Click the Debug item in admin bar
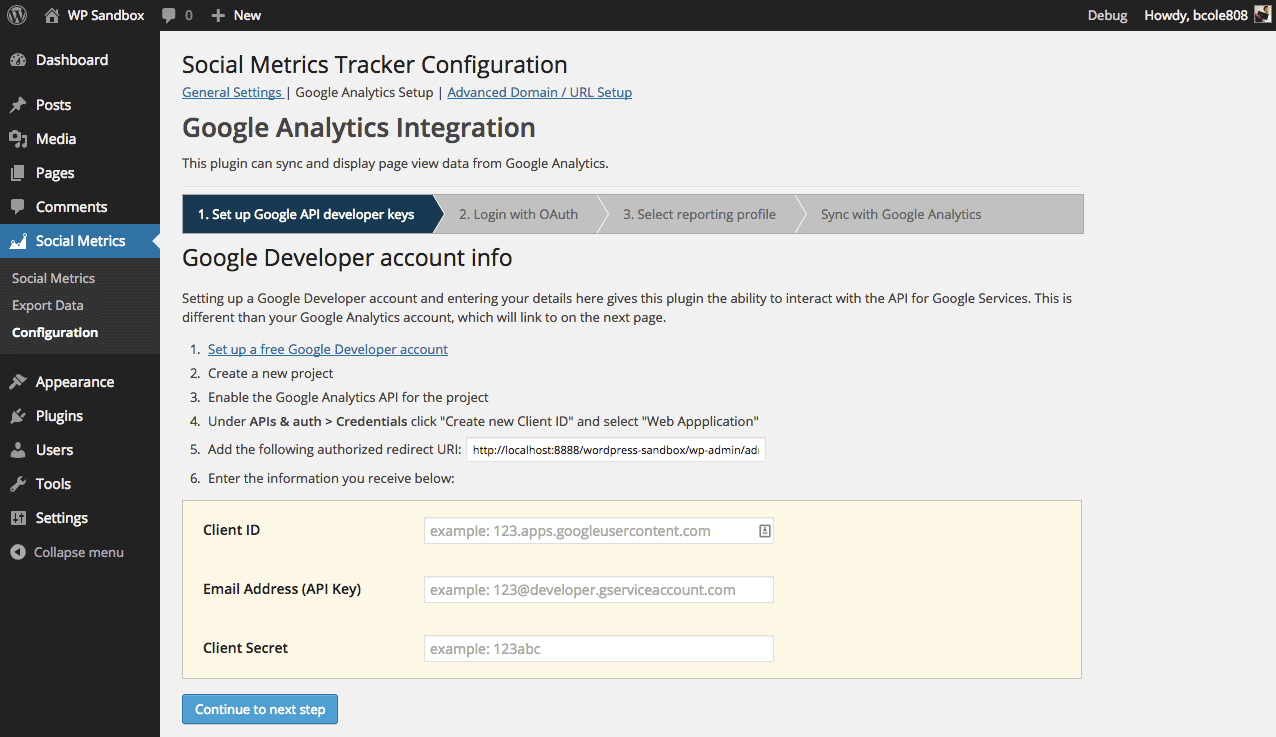The image size is (1276, 737). (x=1107, y=15)
